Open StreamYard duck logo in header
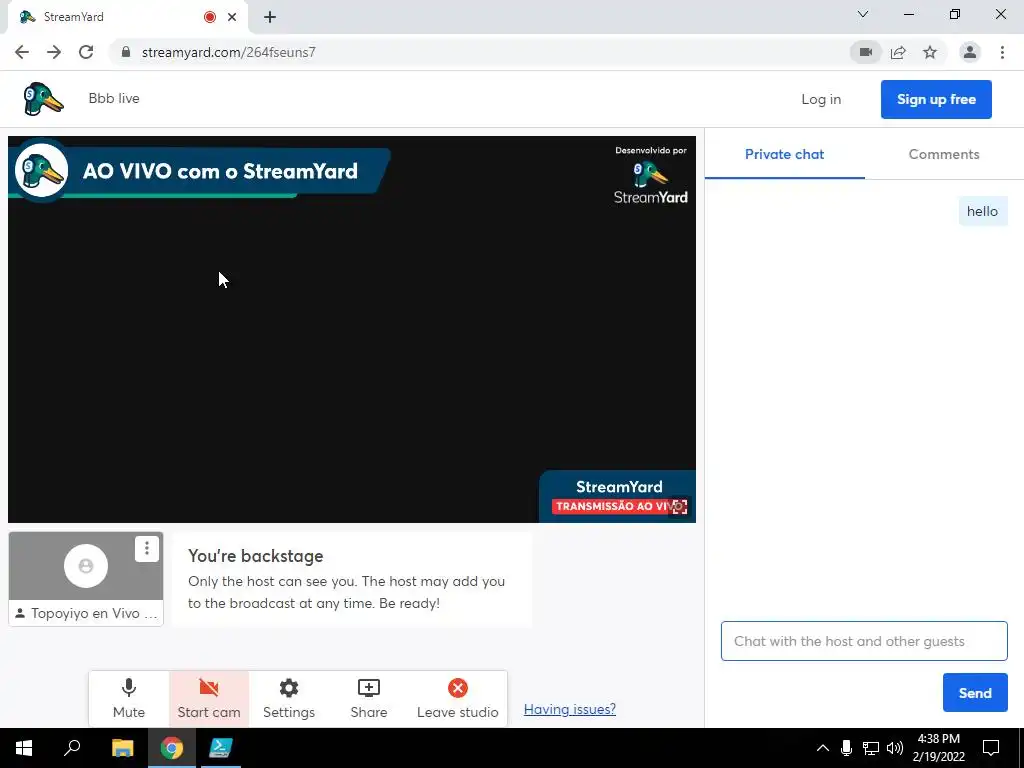 [43, 99]
